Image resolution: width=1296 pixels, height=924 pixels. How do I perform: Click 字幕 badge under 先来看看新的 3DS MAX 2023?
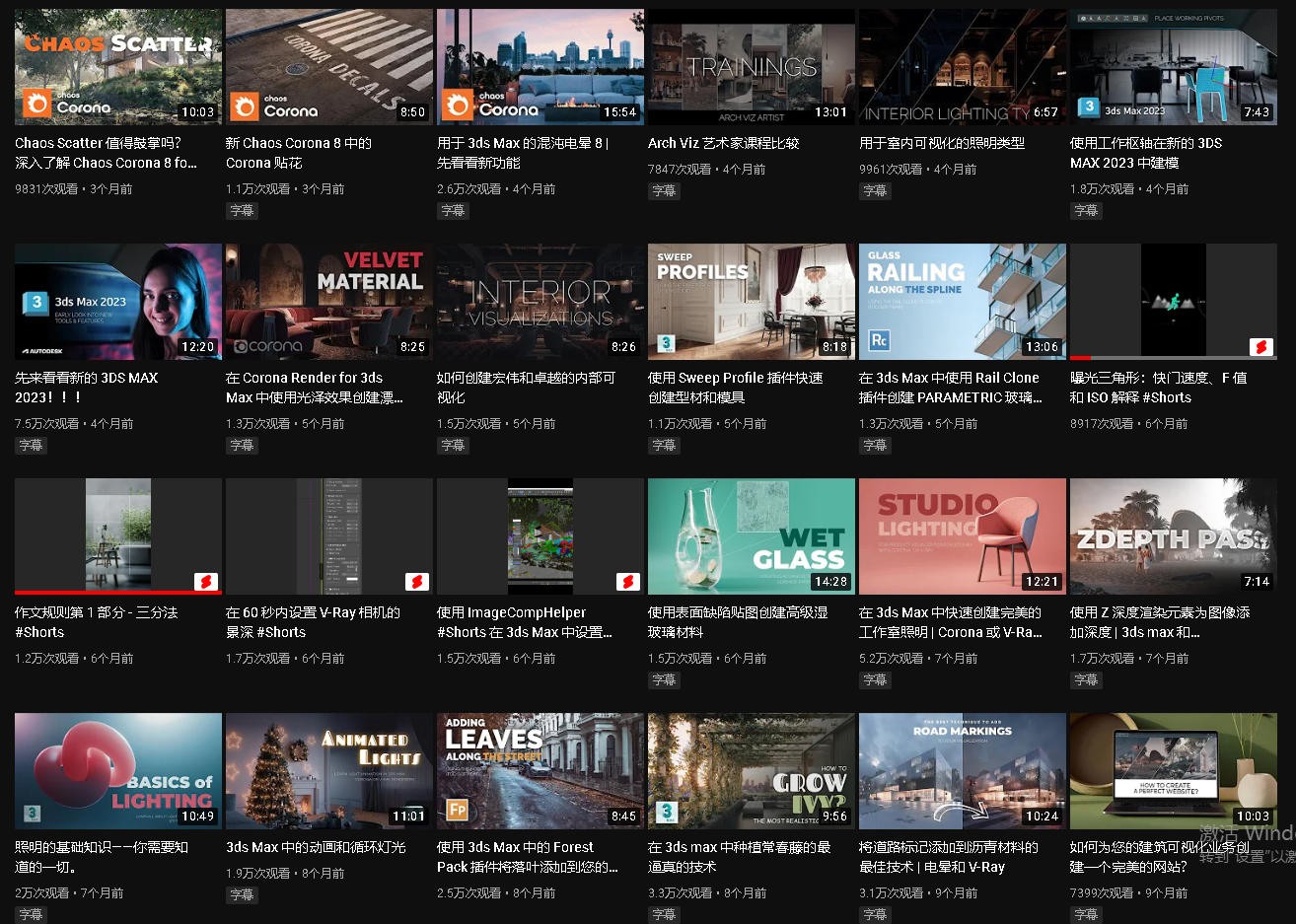pyautogui.click(x=31, y=446)
